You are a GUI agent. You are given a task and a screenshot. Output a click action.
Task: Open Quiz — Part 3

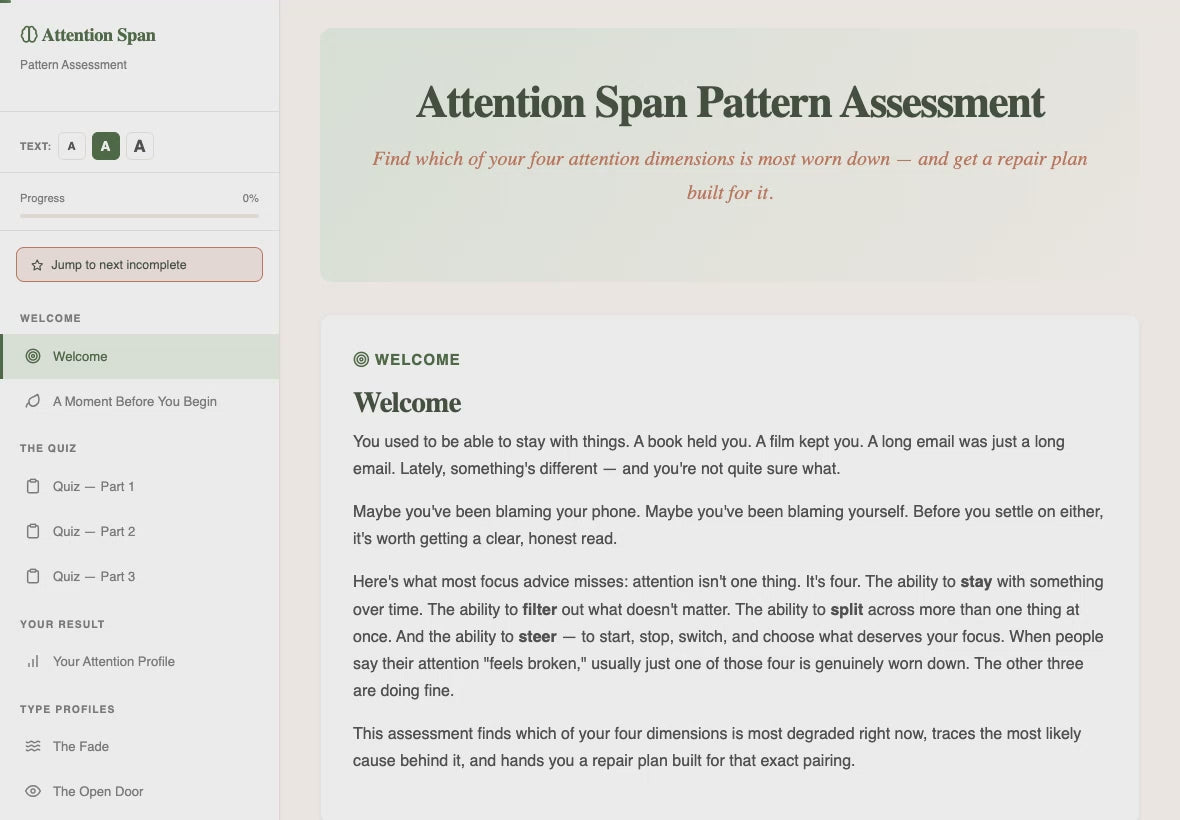coord(139,577)
